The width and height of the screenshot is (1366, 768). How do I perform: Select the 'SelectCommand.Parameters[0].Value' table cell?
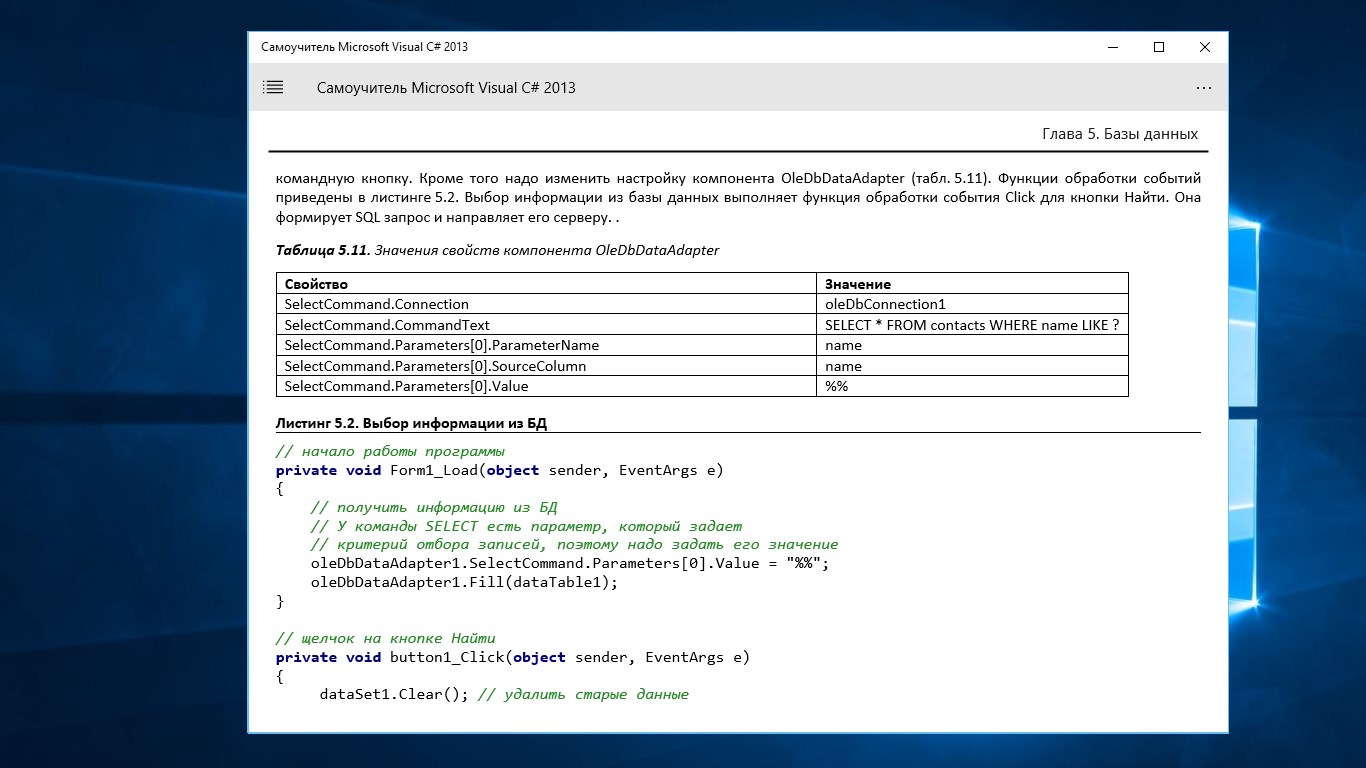(546, 386)
